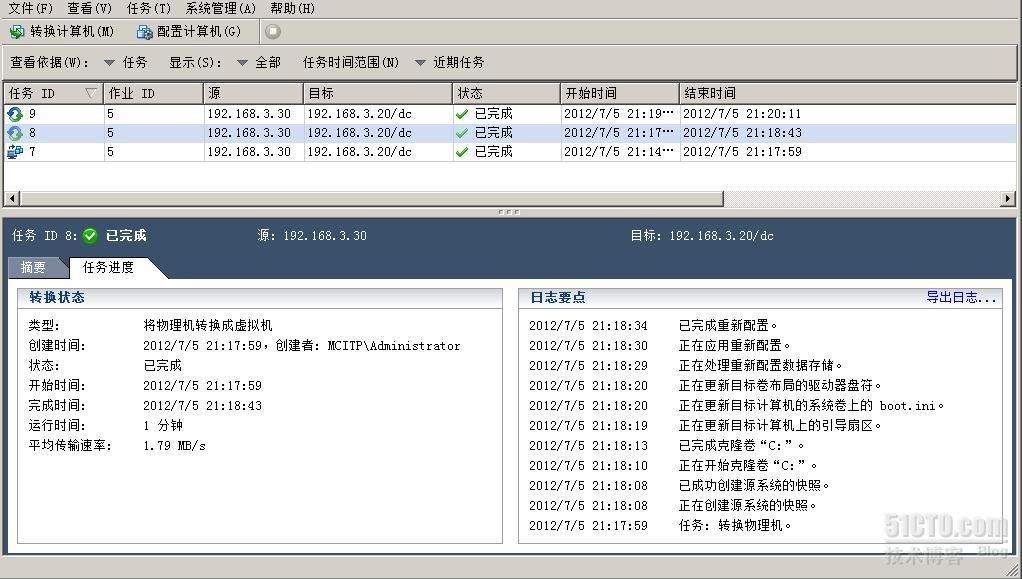Click log entry 任务: 转换物理机。

(x=735, y=526)
